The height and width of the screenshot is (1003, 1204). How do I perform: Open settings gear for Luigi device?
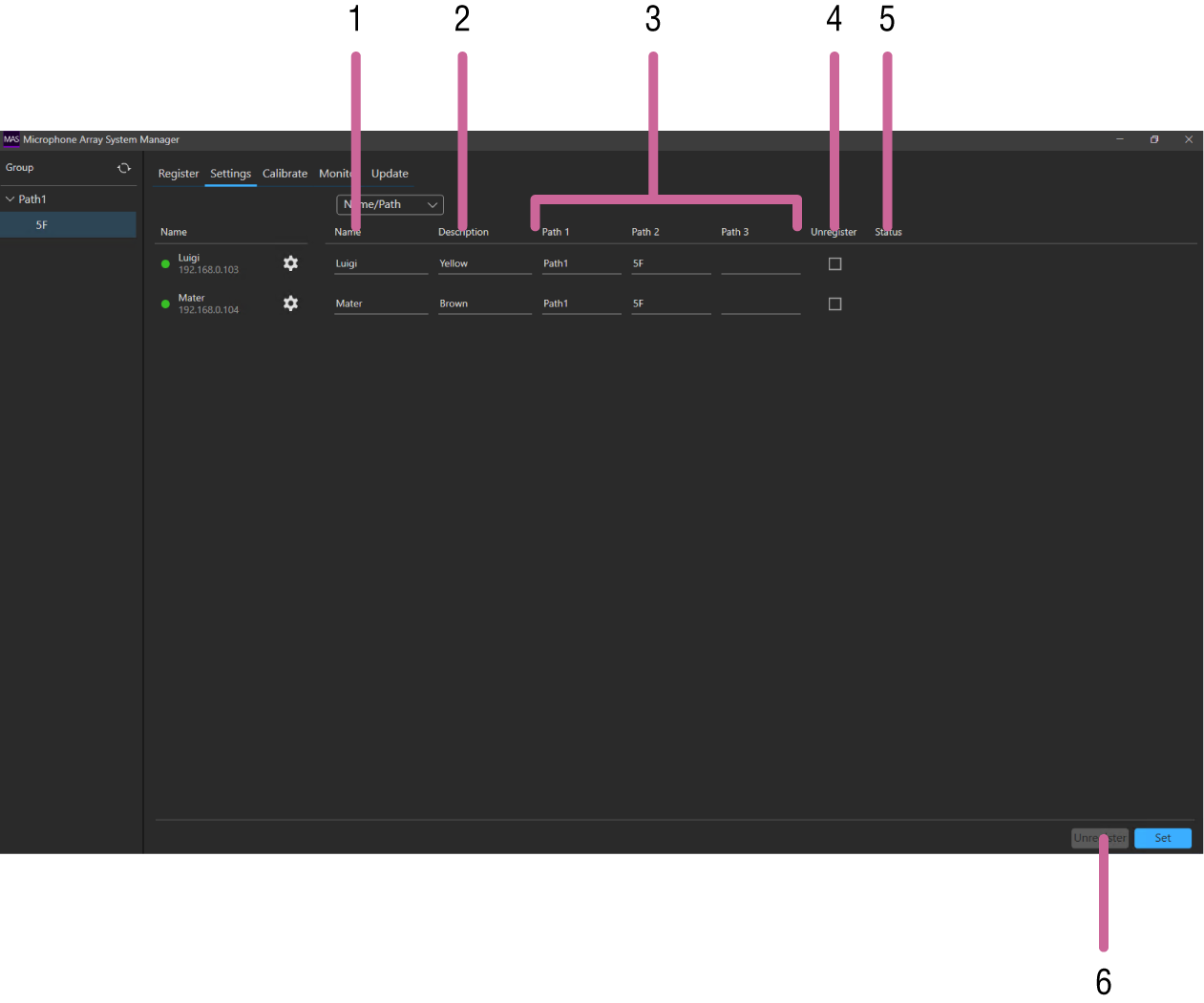click(x=290, y=263)
